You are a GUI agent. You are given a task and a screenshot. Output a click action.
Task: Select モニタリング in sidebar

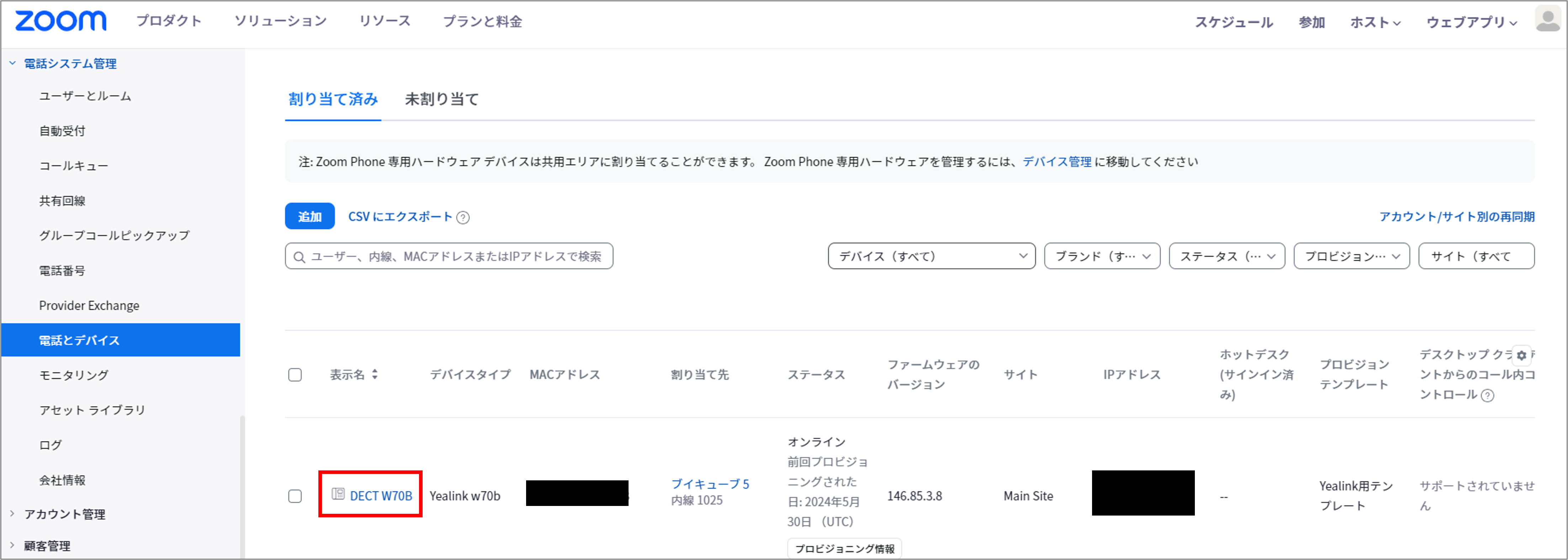[74, 375]
